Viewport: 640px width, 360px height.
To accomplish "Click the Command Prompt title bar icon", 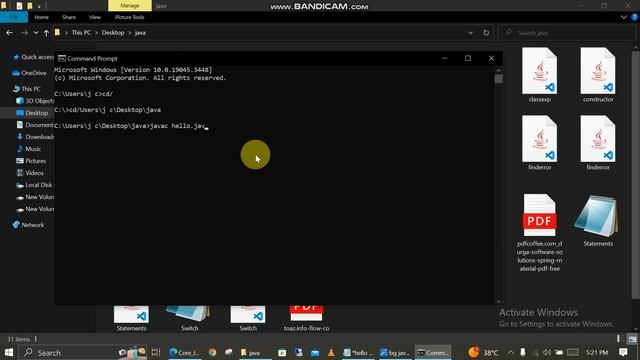I will tap(62, 58).
